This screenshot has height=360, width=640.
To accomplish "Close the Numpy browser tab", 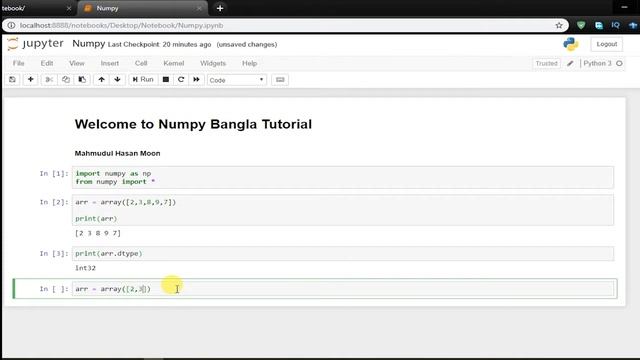I will (x=199, y=8).
